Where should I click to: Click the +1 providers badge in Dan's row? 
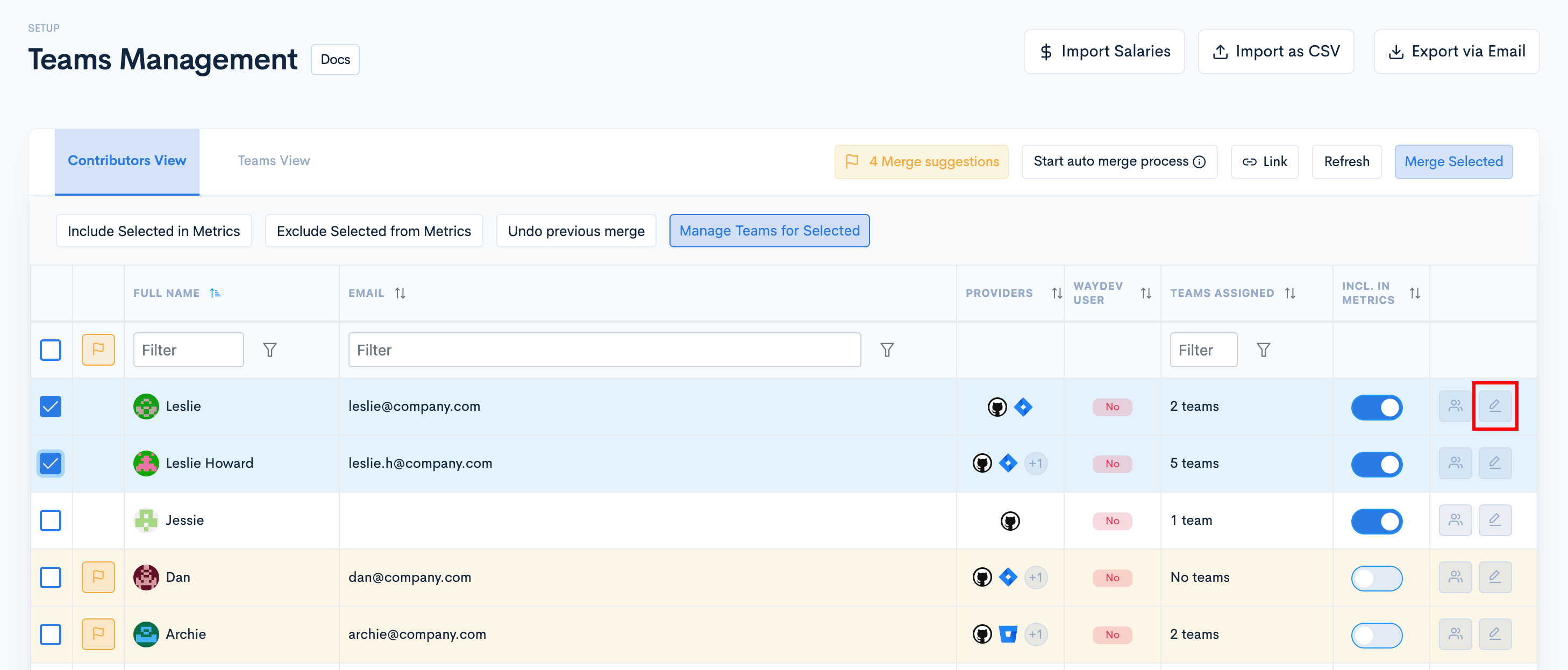click(x=1036, y=578)
